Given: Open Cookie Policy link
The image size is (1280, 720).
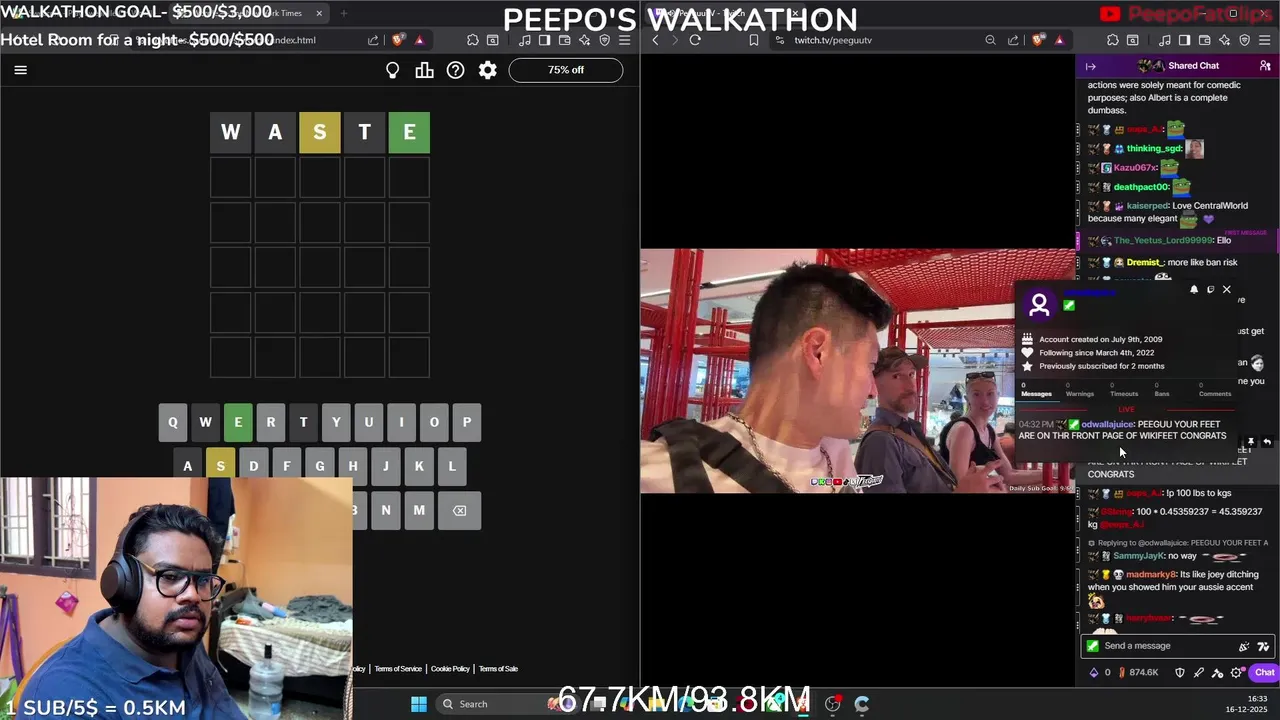Looking at the screenshot, I should [x=450, y=669].
